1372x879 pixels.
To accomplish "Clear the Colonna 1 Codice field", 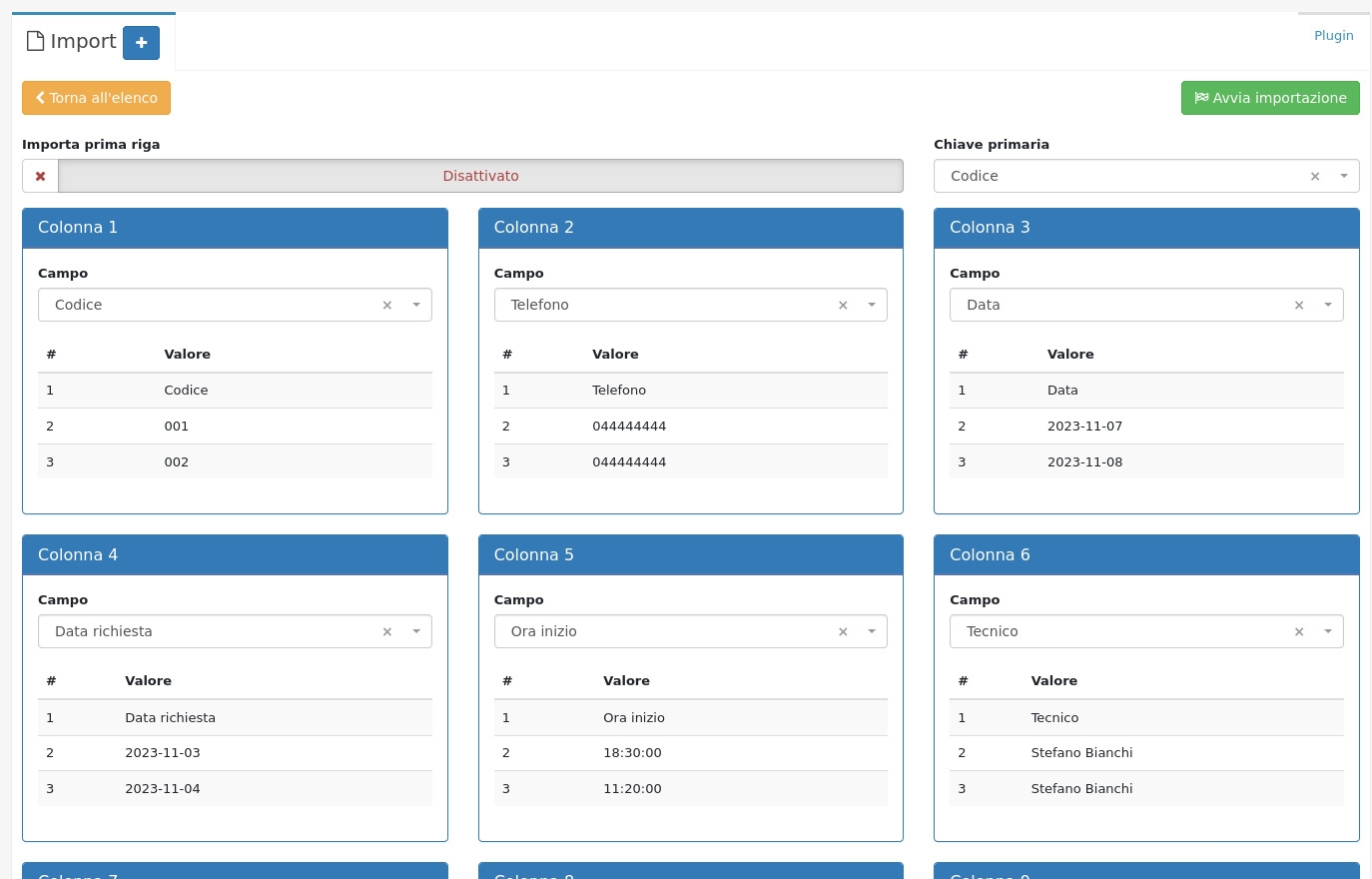I will click(x=387, y=306).
